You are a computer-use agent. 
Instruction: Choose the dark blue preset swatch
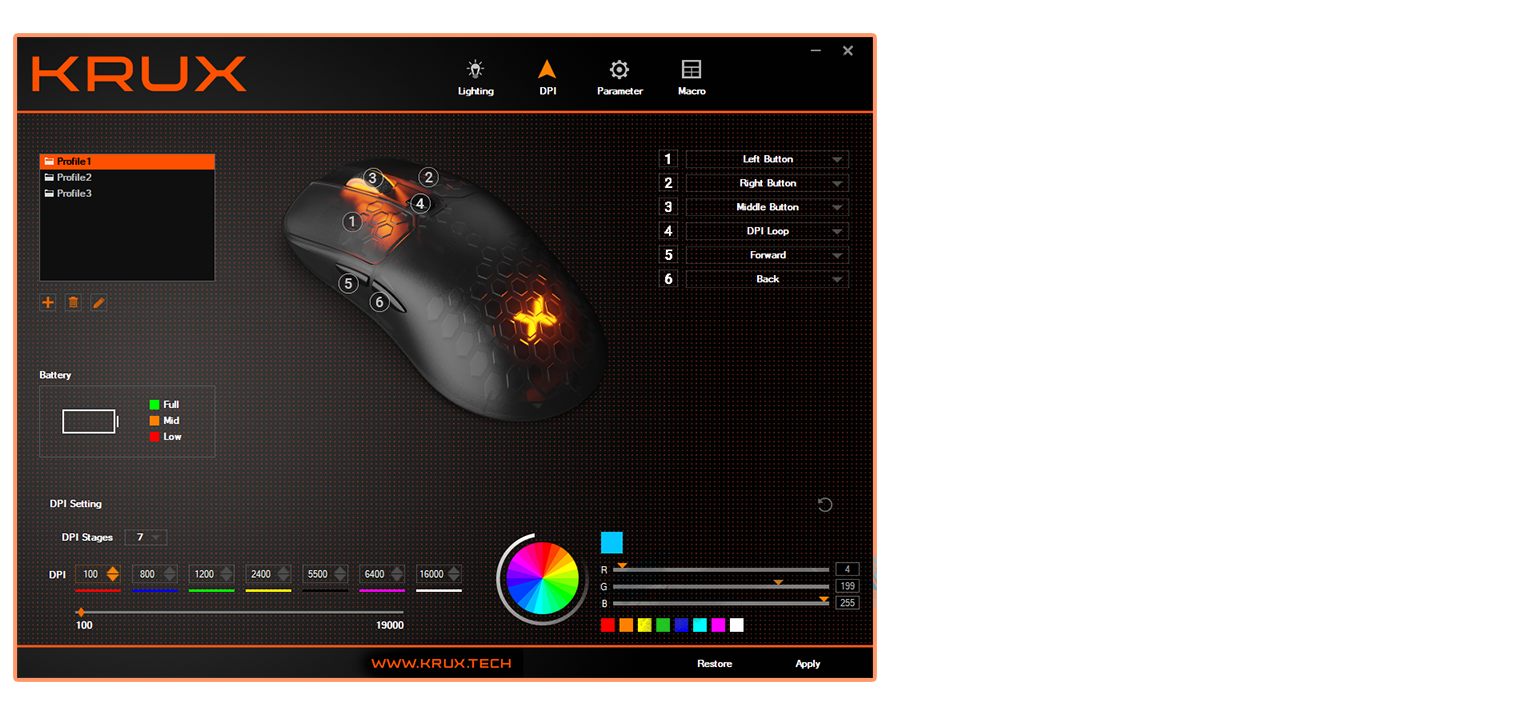click(x=681, y=625)
